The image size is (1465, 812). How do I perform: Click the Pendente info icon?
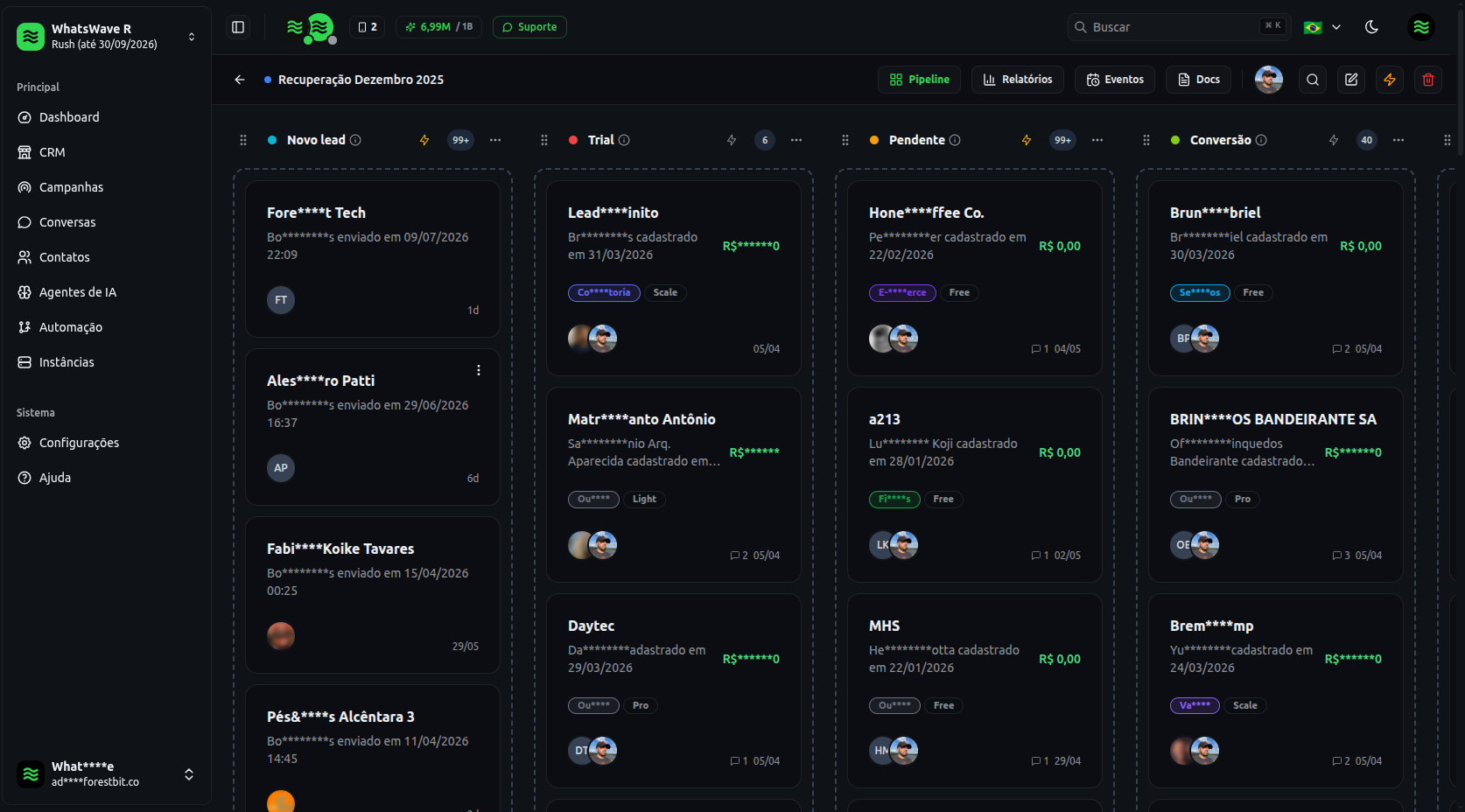[955, 140]
